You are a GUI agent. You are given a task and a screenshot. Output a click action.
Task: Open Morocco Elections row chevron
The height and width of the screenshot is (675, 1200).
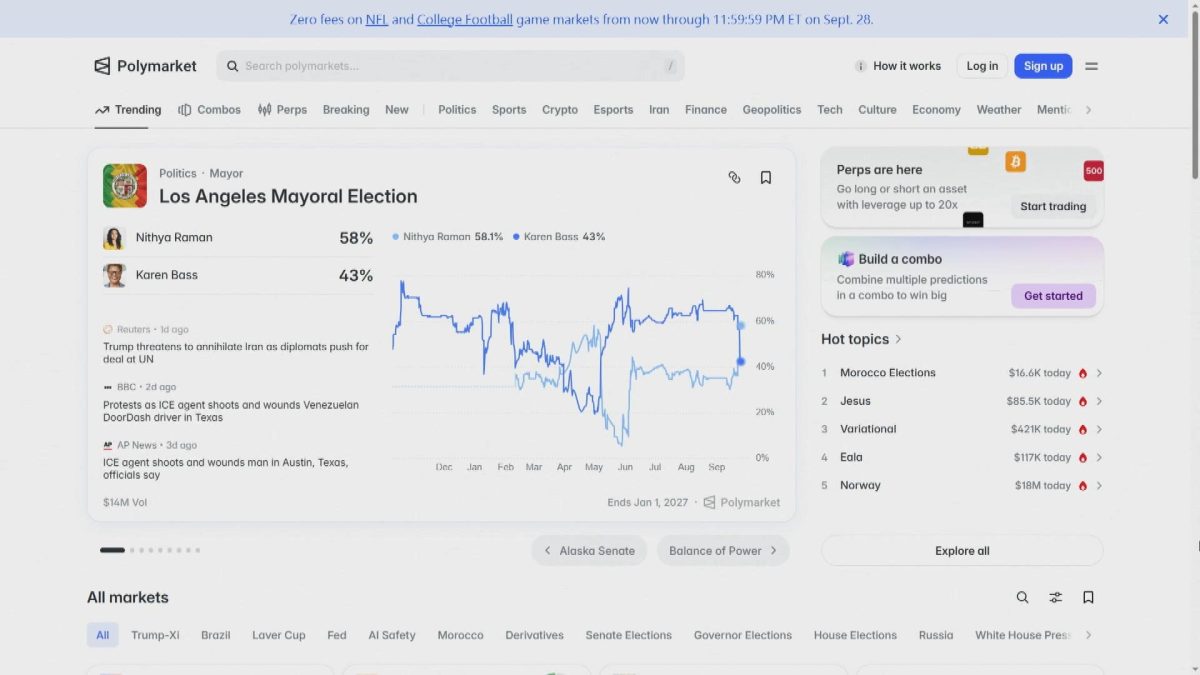(1099, 373)
